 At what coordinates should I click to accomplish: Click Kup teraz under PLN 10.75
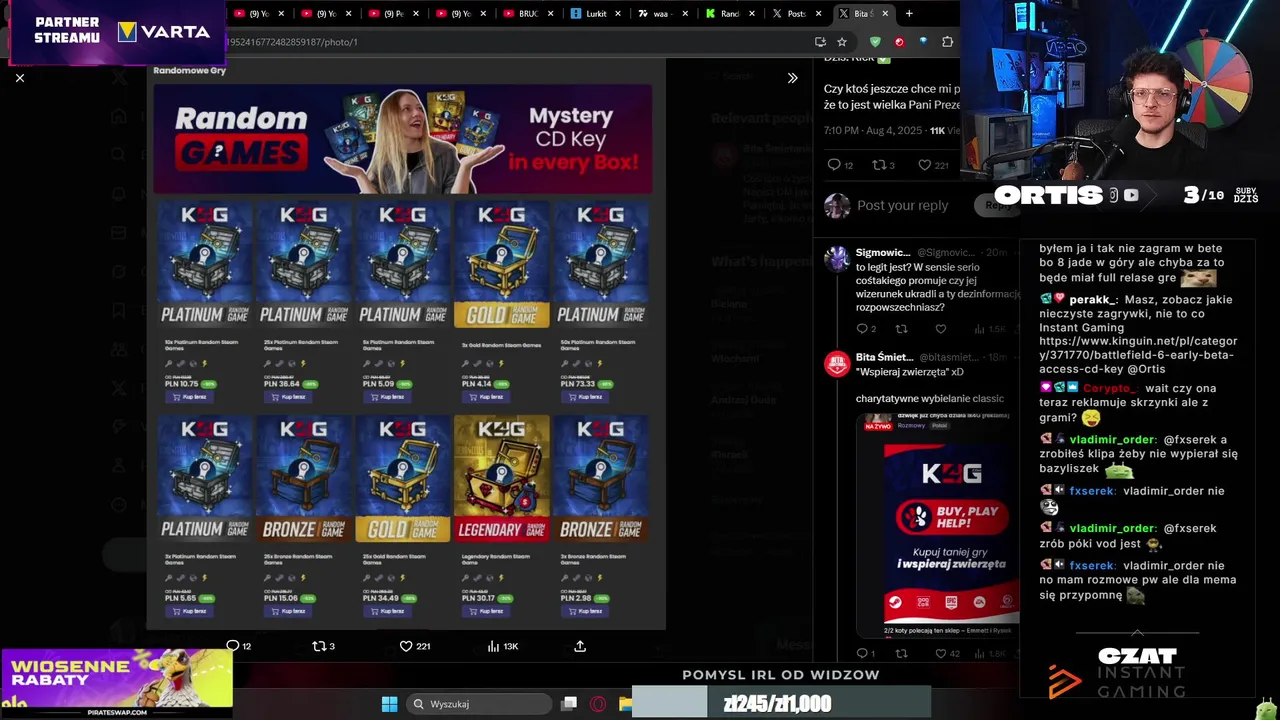(191, 397)
